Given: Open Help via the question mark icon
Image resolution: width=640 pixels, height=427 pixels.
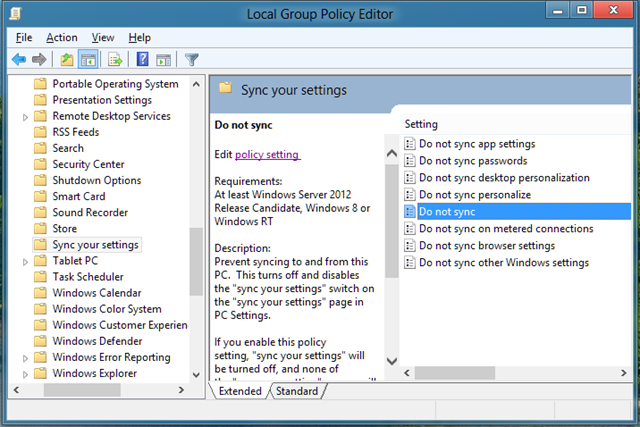Looking at the screenshot, I should pos(142,60).
